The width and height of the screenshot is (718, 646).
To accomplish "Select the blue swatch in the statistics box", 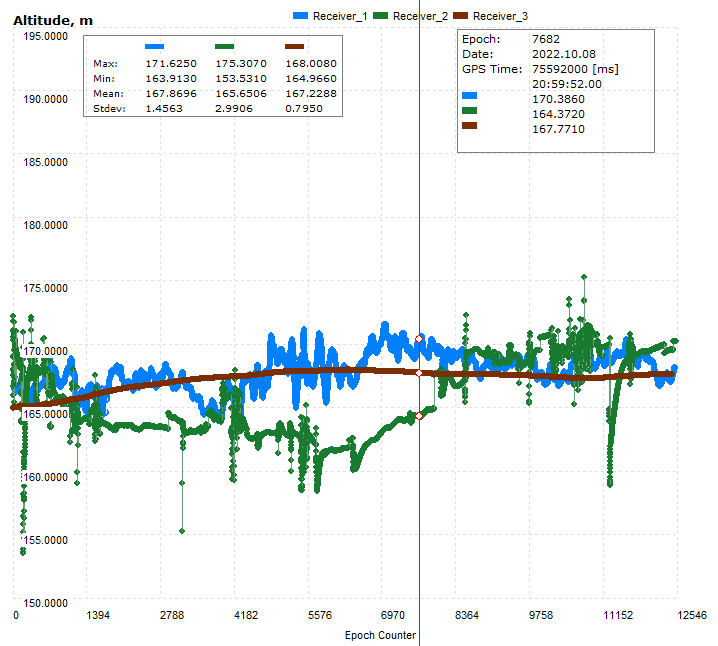I will [155, 46].
